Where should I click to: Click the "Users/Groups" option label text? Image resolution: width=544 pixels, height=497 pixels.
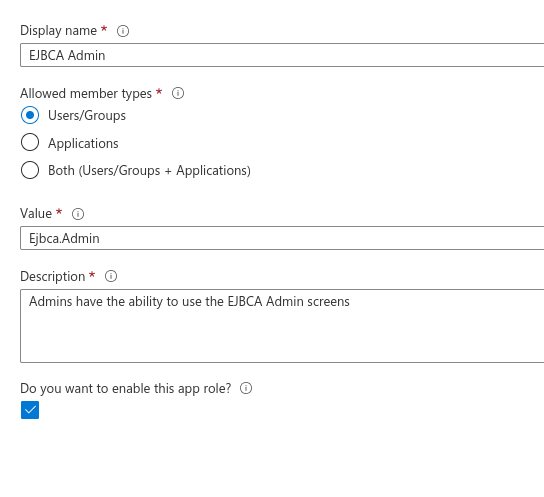pyautogui.click(x=87, y=115)
